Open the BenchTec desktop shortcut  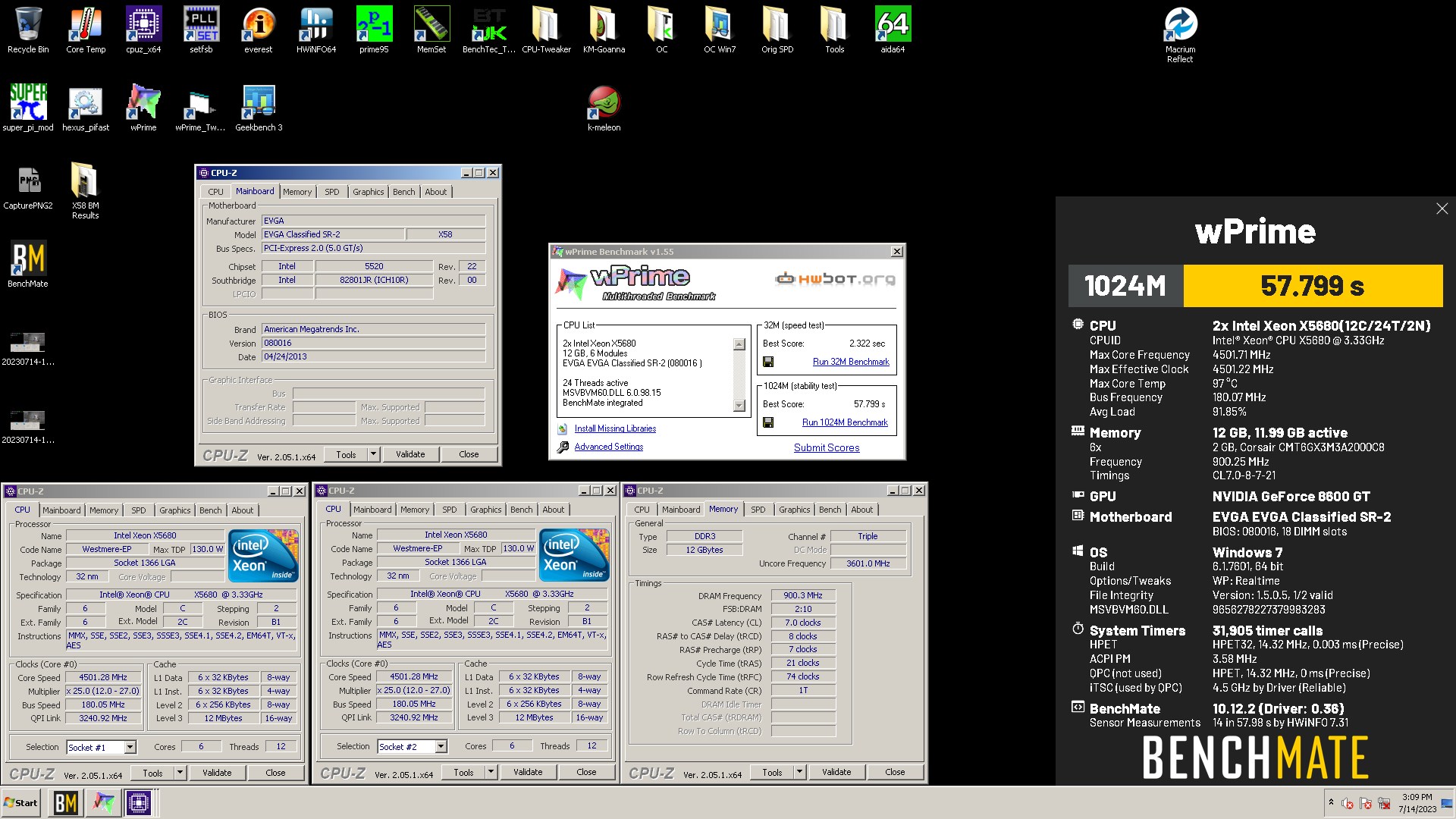489,30
